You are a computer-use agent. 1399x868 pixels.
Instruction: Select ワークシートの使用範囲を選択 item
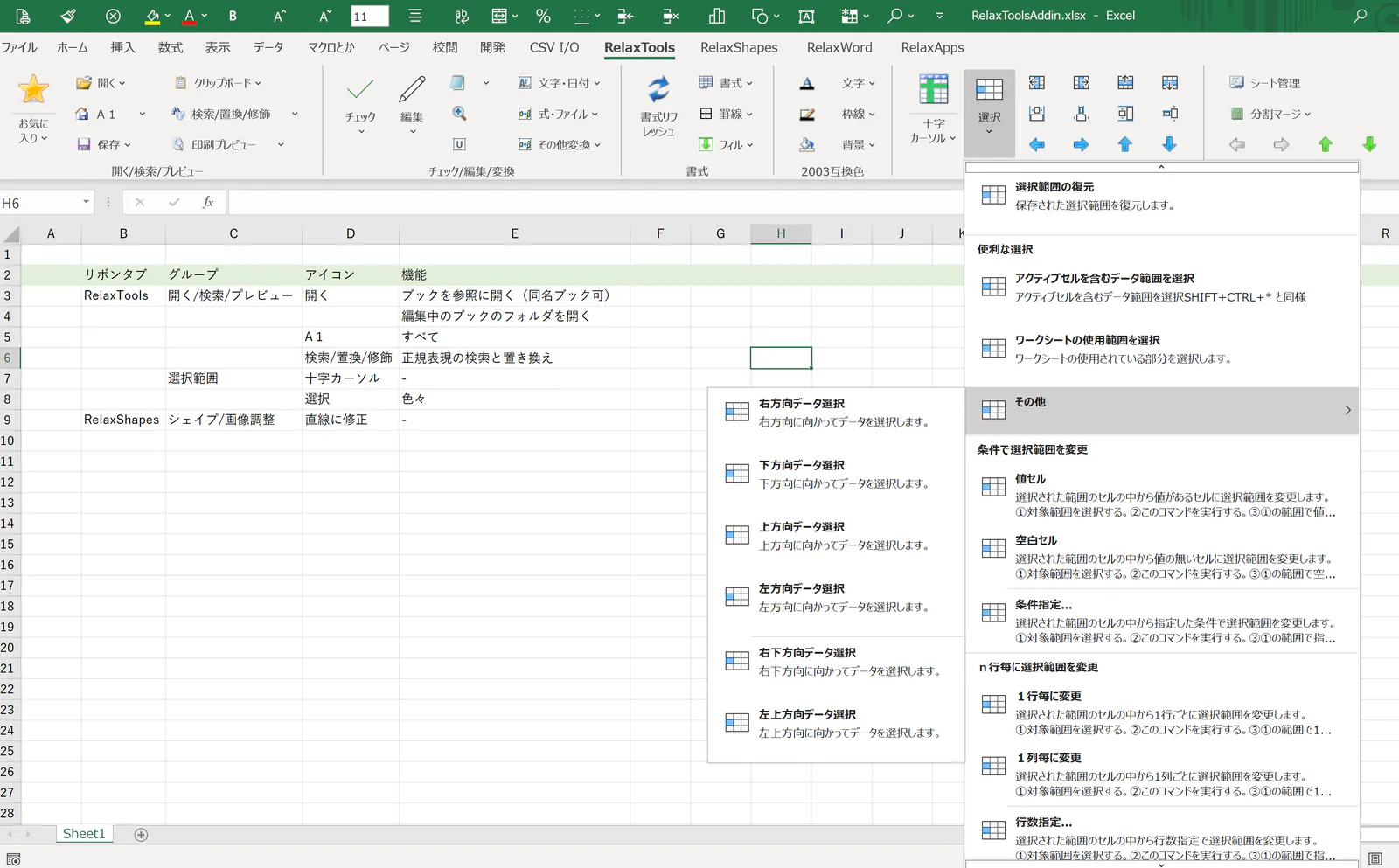1162,349
